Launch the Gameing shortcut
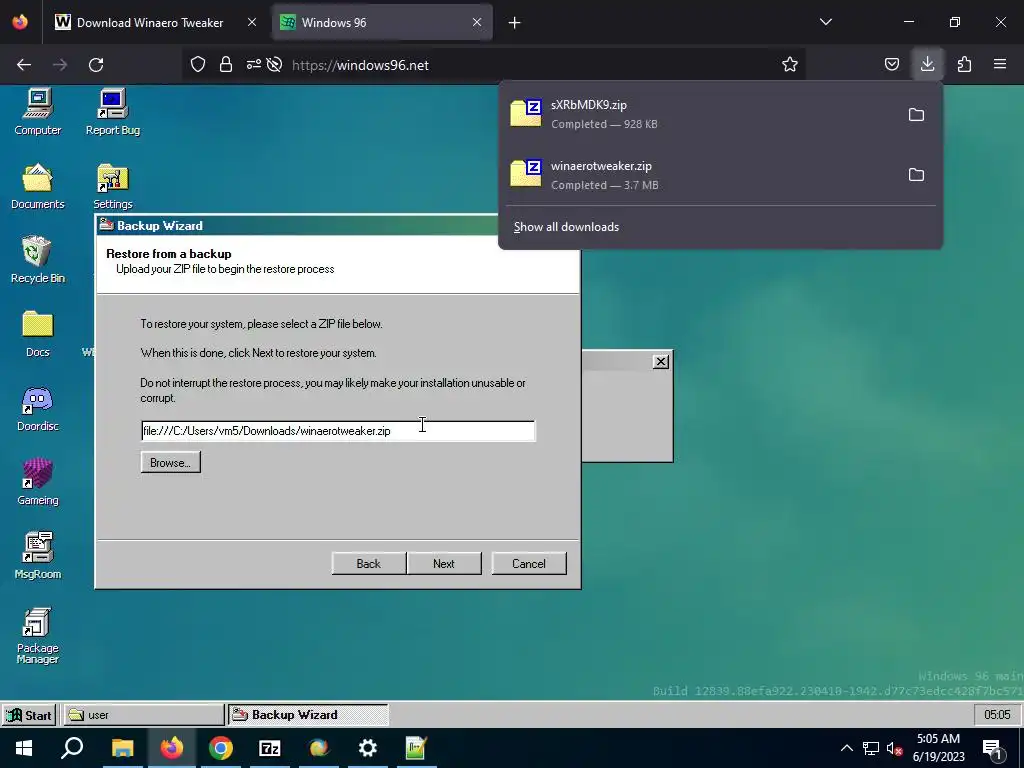This screenshot has height=768, width=1024. [x=37, y=481]
